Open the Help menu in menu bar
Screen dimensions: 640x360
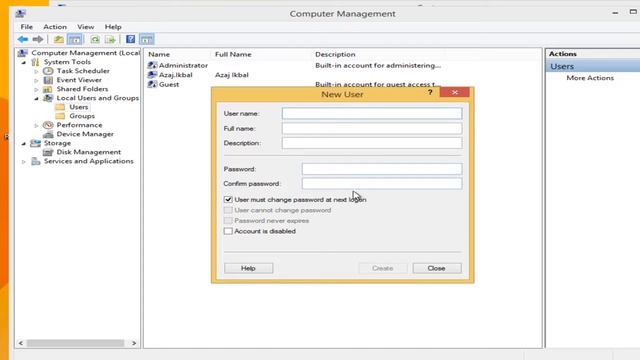(113, 27)
